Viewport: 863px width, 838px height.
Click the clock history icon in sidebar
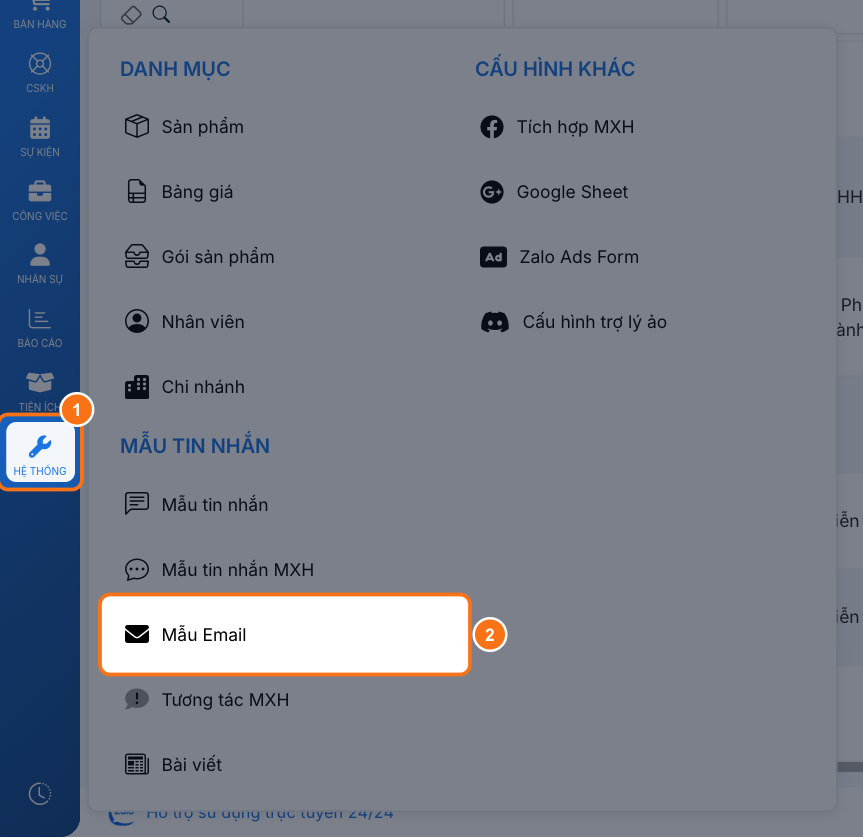click(x=40, y=793)
